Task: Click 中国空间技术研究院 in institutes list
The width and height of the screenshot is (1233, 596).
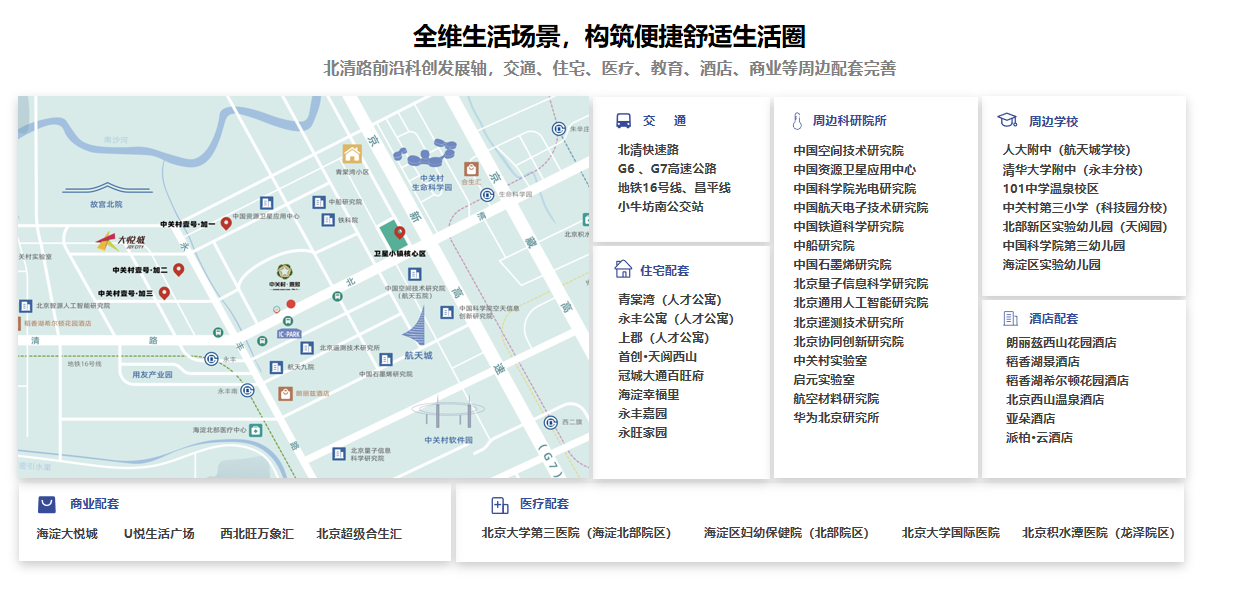Action: (x=848, y=150)
